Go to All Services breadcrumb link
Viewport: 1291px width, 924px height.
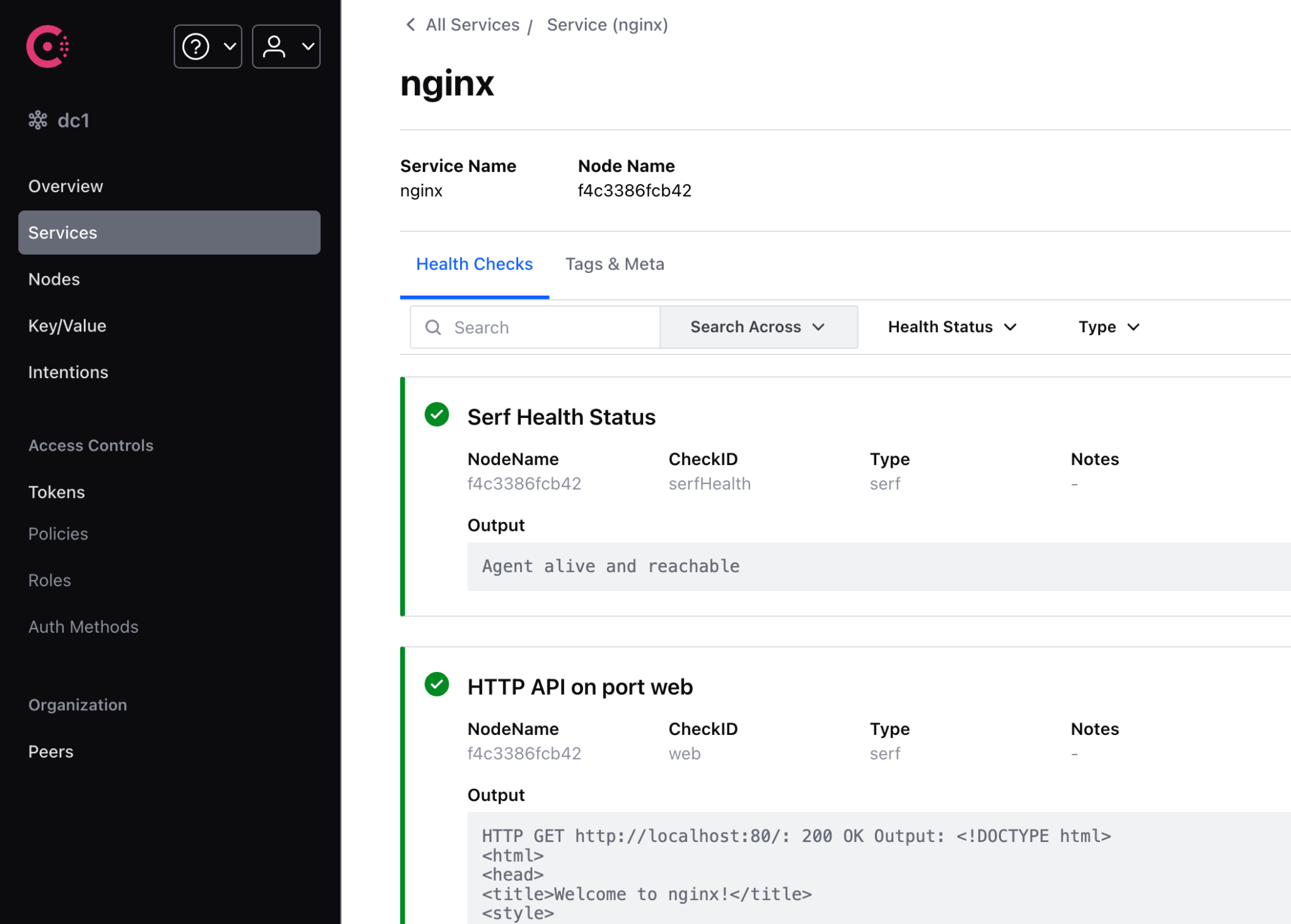472,25
